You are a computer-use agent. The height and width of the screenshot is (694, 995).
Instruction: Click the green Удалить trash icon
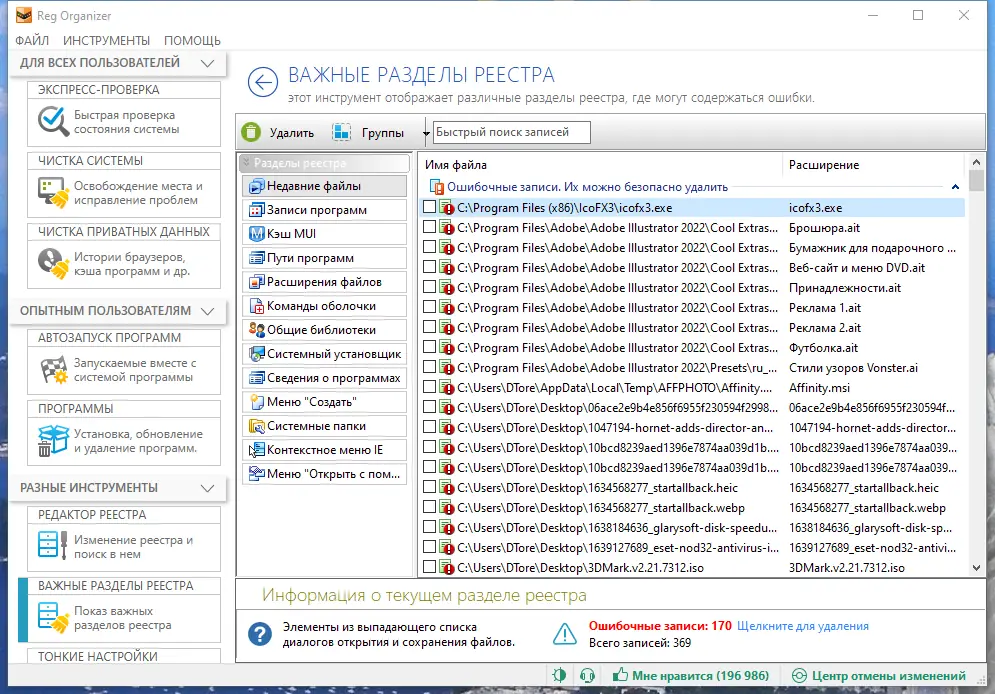pos(251,132)
